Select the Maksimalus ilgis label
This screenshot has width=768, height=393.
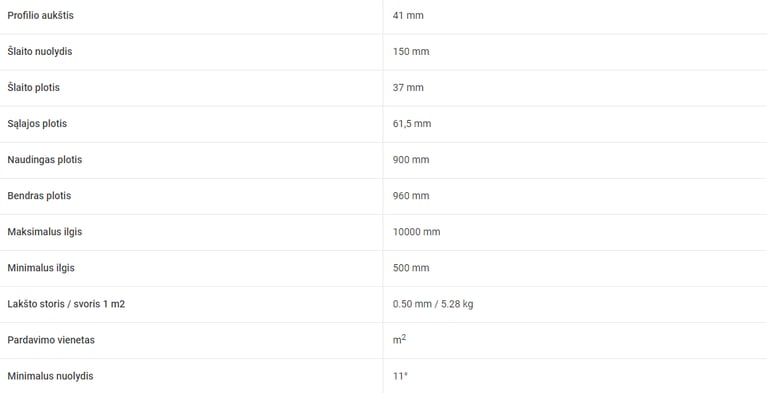pos(45,232)
